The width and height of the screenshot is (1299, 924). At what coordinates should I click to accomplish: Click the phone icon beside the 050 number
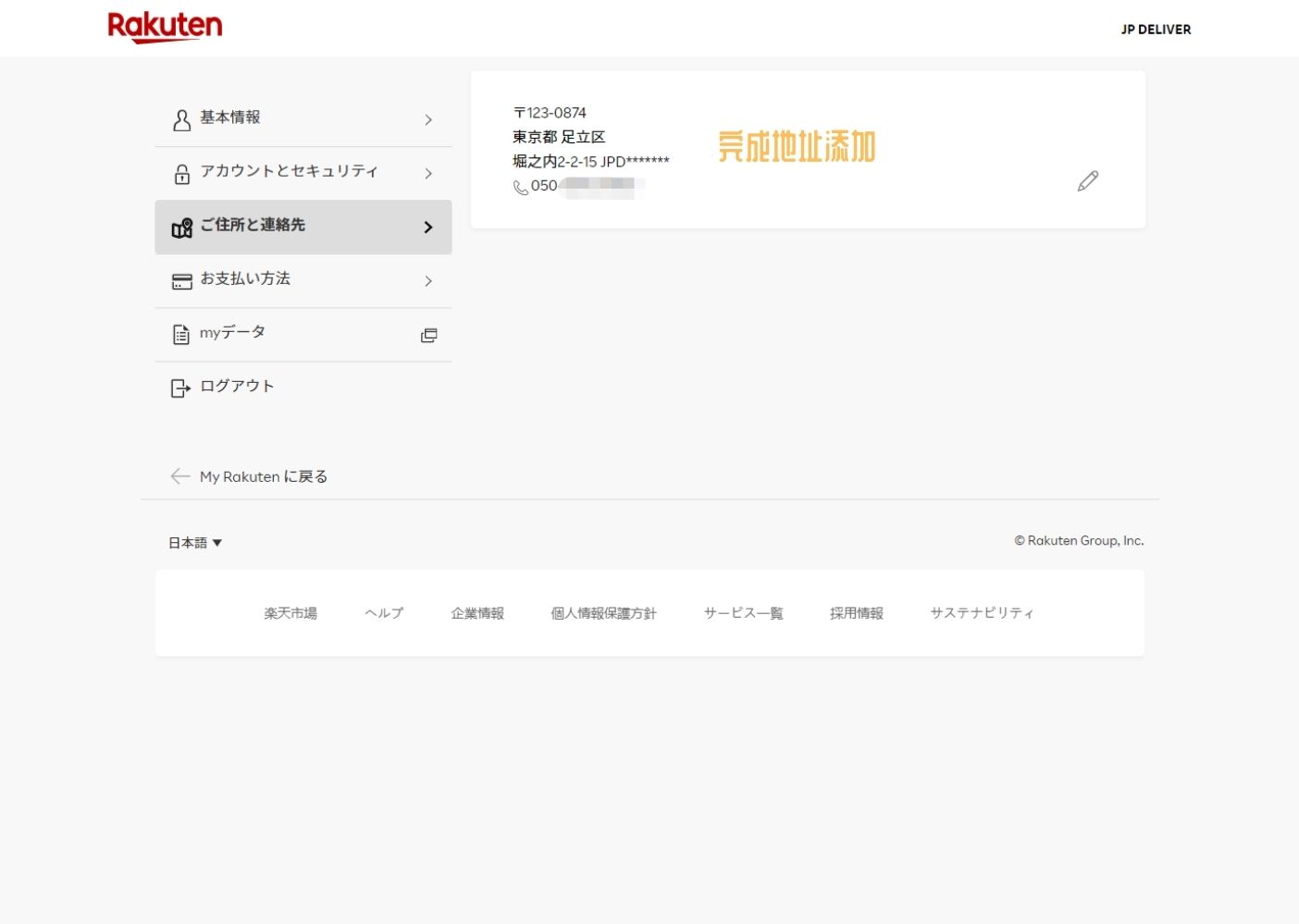(x=518, y=187)
